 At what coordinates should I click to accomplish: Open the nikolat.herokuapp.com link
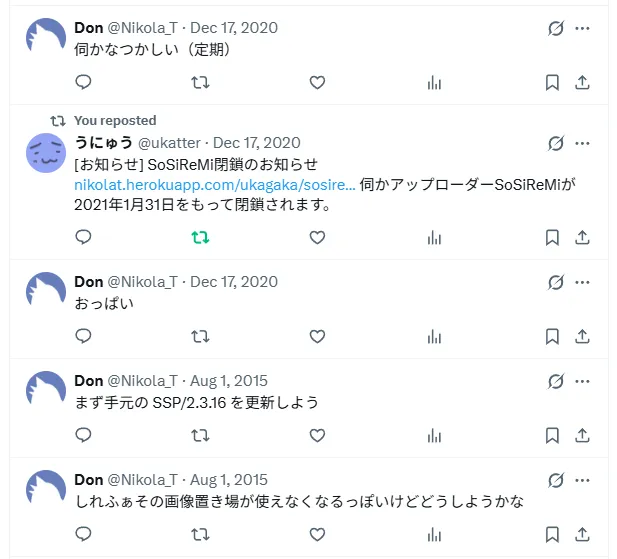pyautogui.click(x=214, y=186)
